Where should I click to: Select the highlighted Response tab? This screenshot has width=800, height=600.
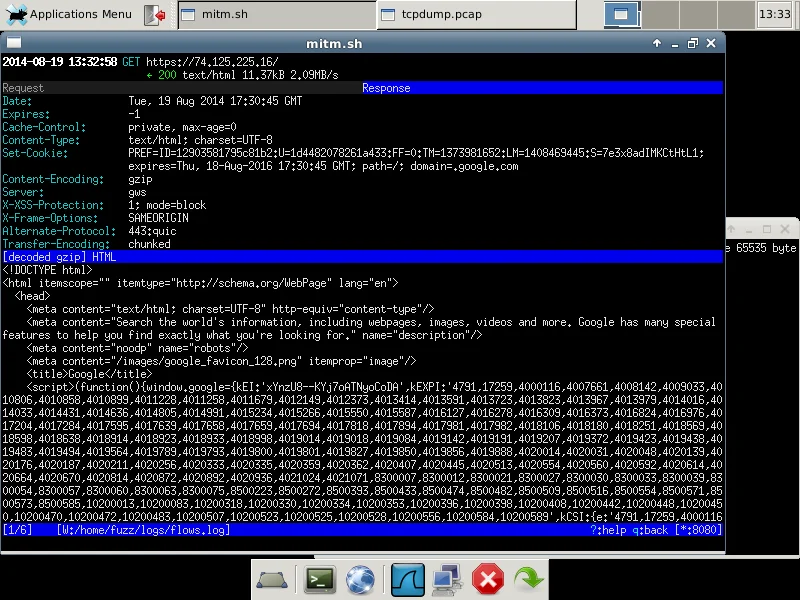point(385,88)
